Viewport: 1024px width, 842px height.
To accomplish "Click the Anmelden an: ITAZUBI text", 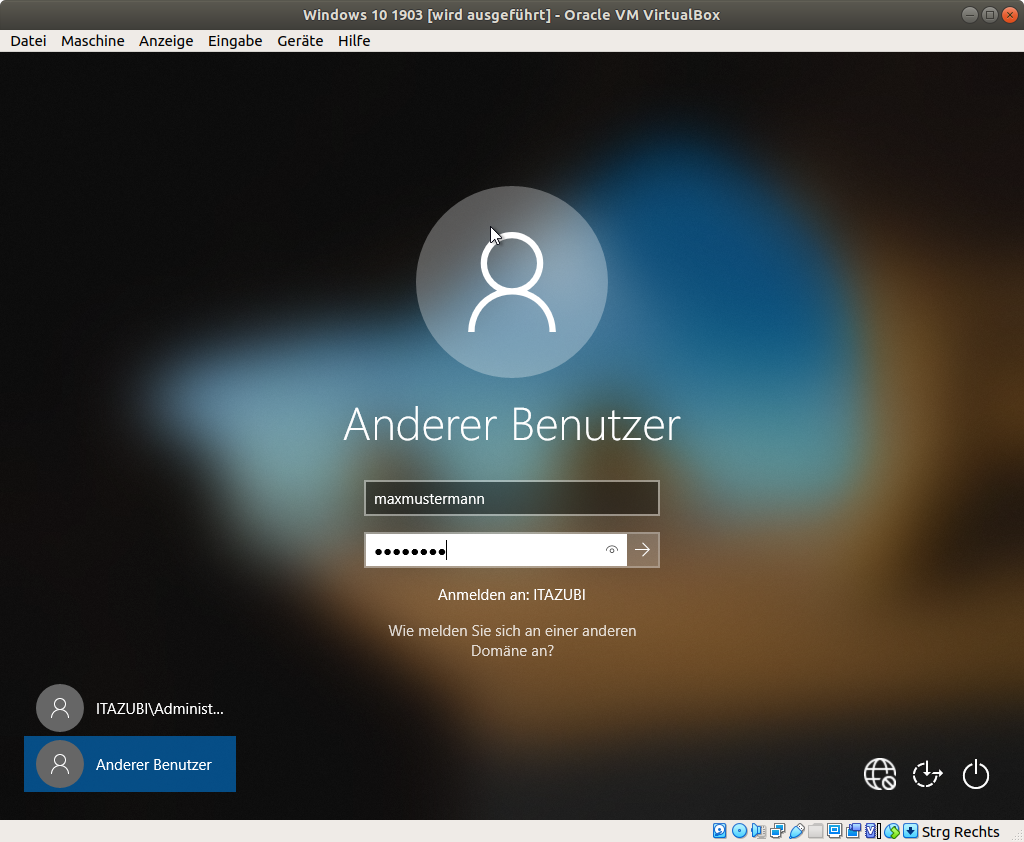I will [512, 595].
